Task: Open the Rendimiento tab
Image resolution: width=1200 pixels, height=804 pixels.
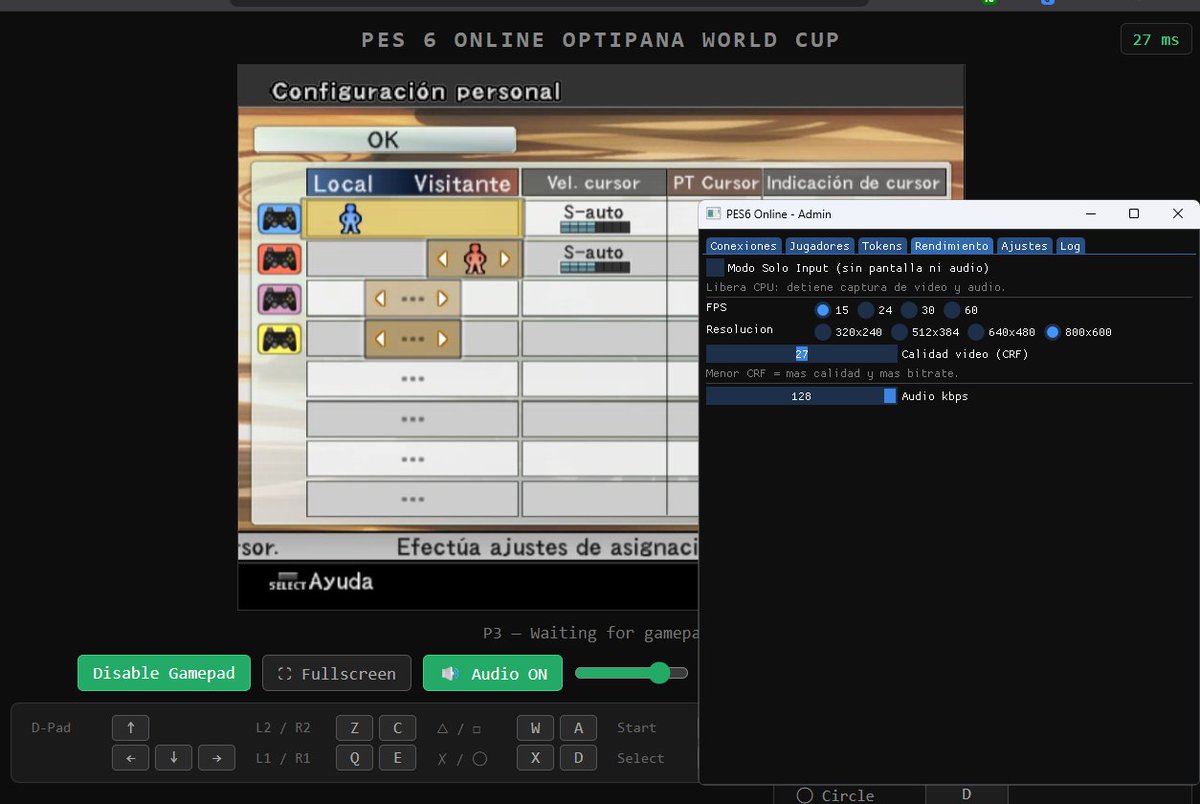Action: (x=951, y=246)
